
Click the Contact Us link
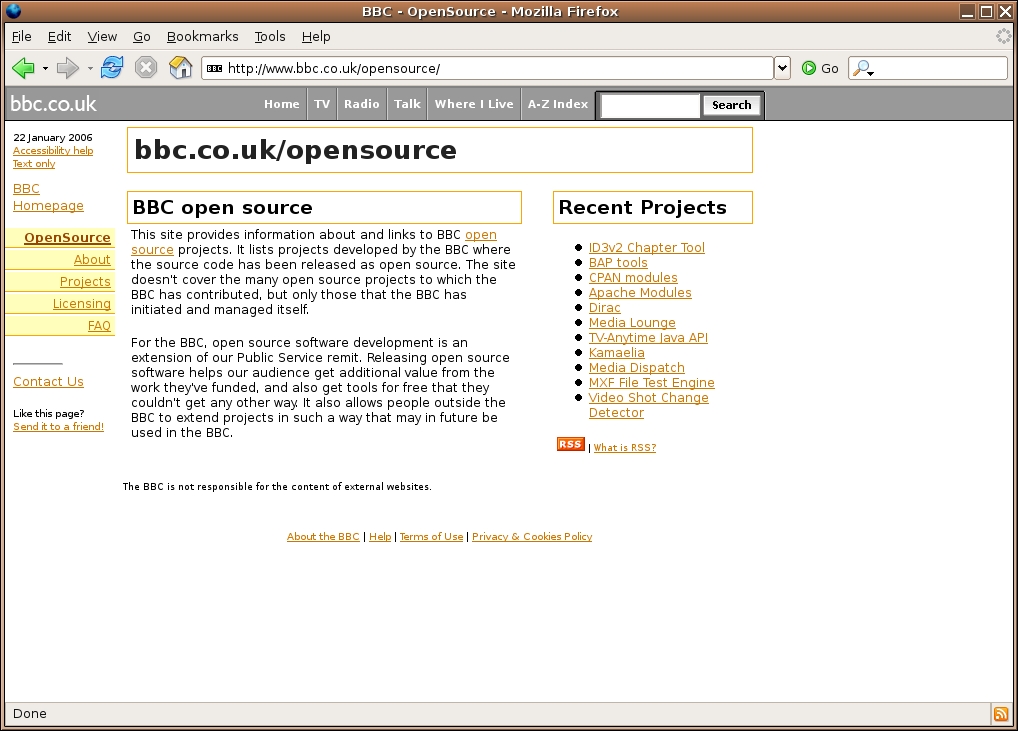tap(48, 382)
